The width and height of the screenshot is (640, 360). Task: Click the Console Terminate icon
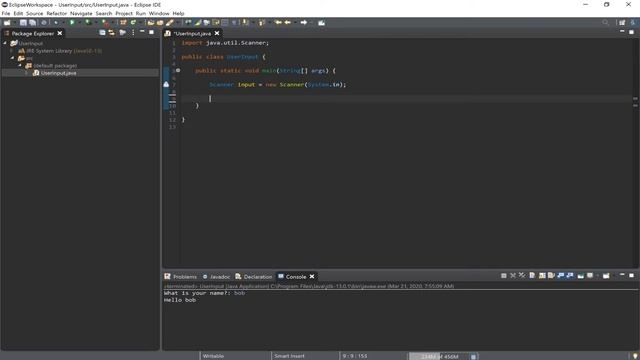504,276
